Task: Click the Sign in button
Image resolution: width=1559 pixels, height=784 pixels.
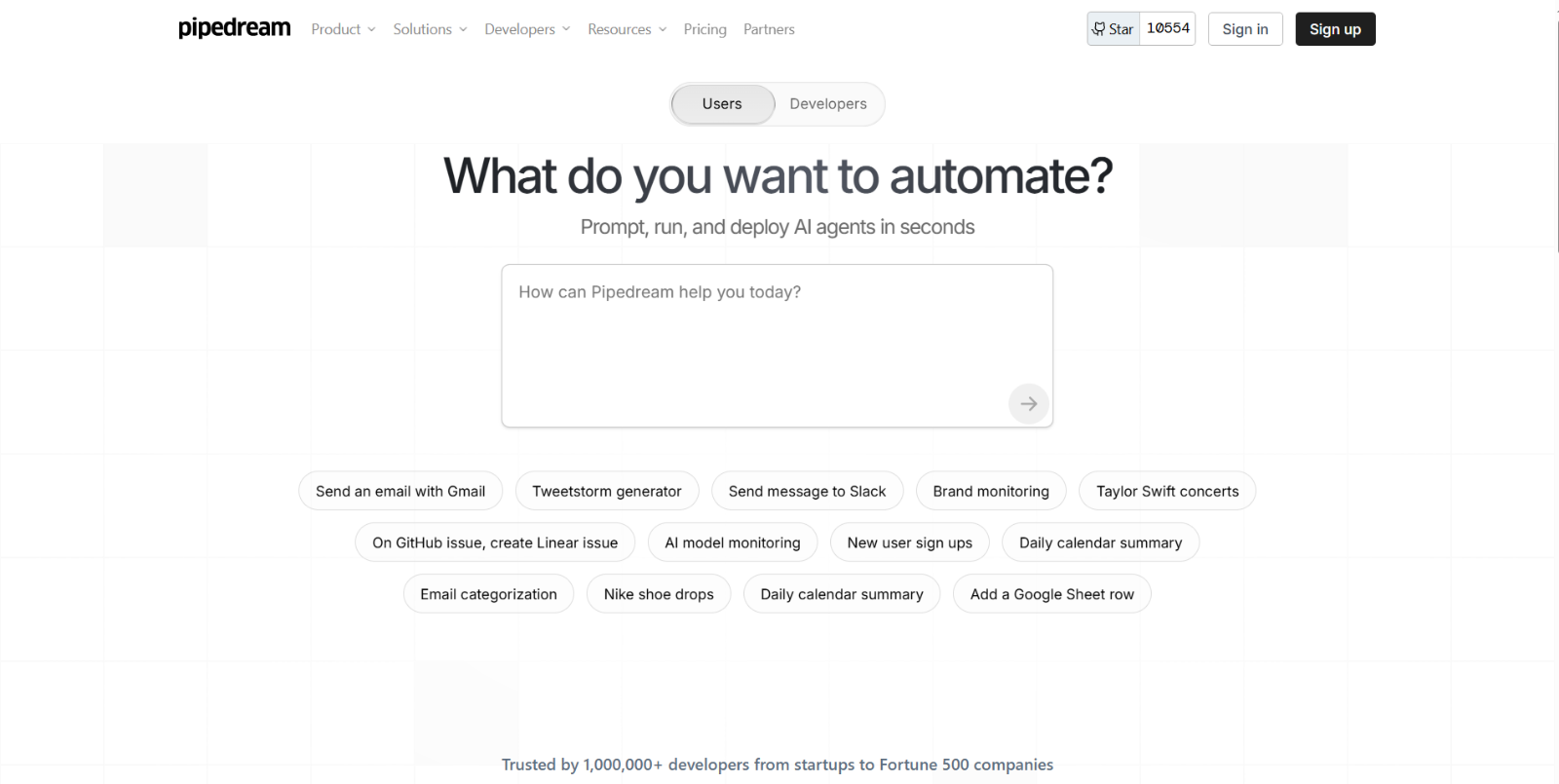Action: coord(1245,29)
